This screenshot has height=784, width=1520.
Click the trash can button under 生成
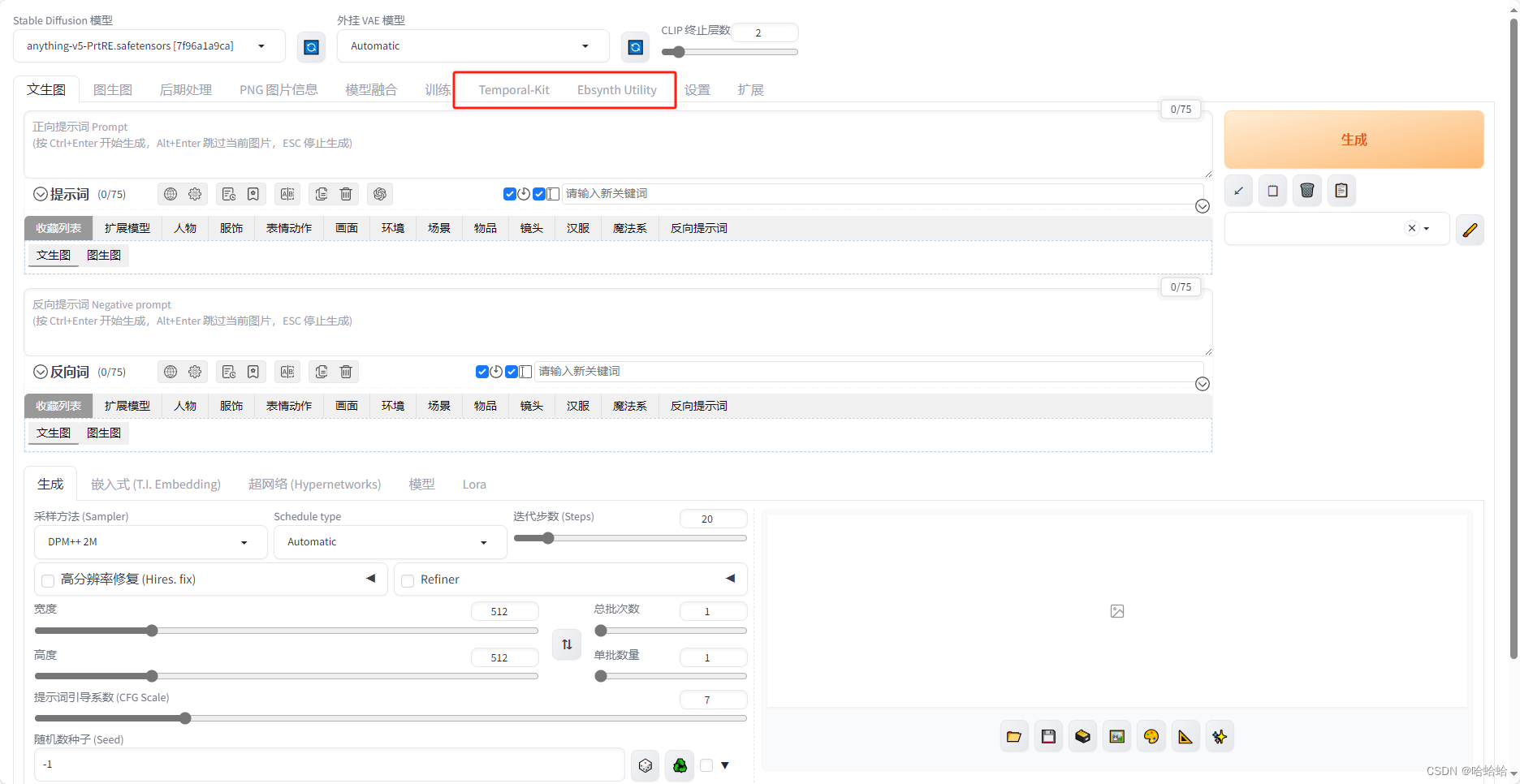[1307, 191]
